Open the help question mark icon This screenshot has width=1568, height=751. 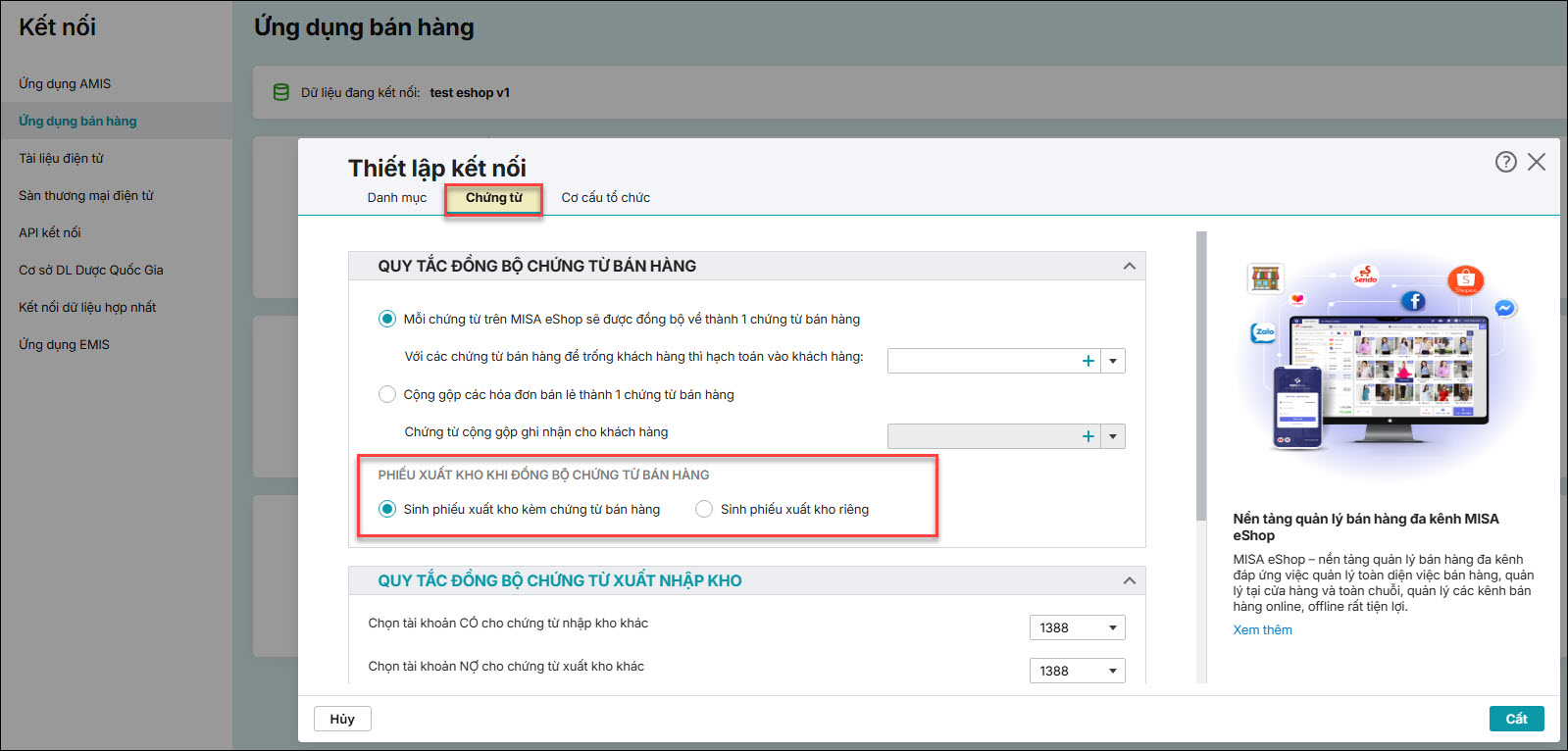click(1505, 162)
